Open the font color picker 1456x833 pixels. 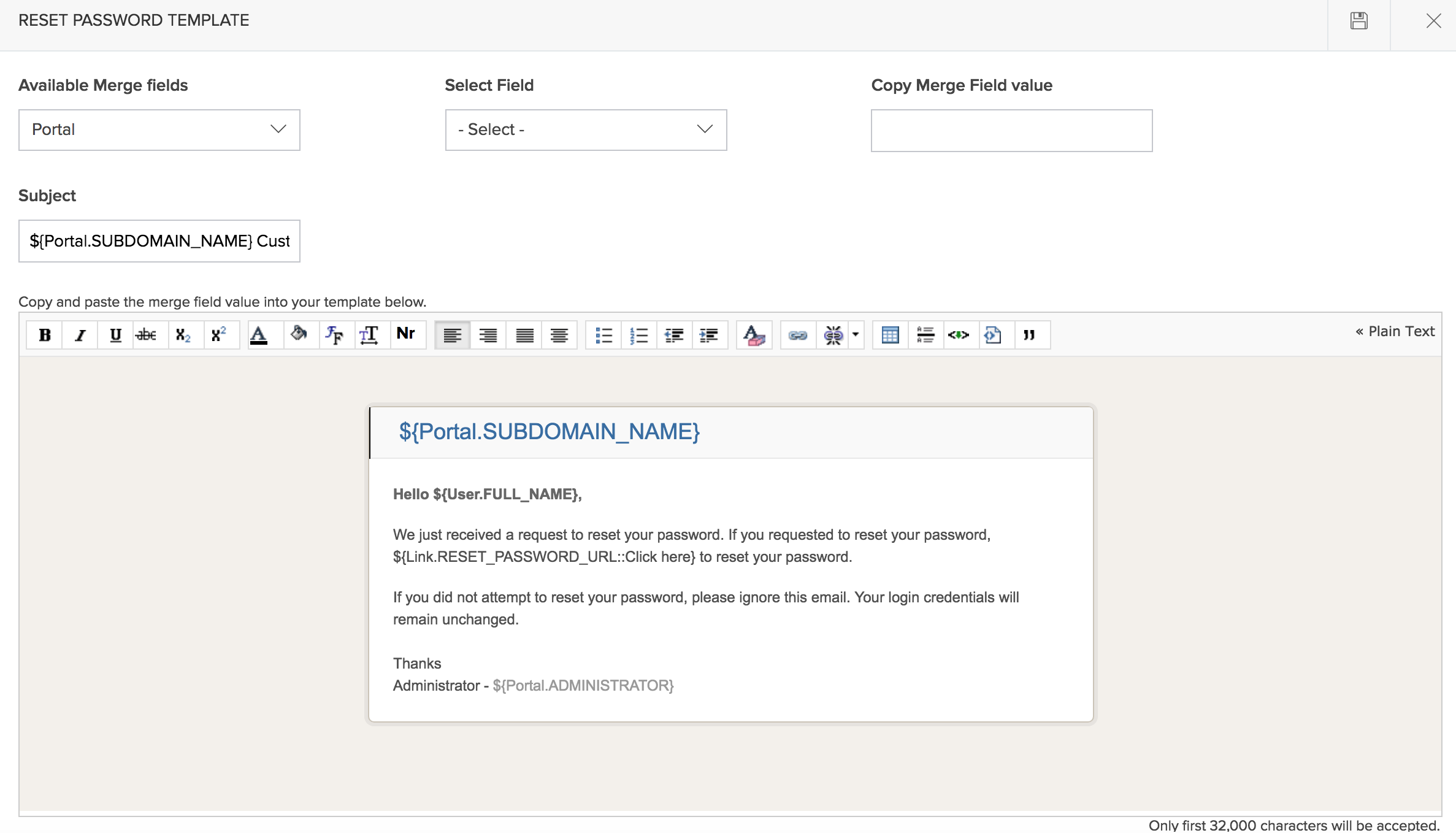[259, 335]
